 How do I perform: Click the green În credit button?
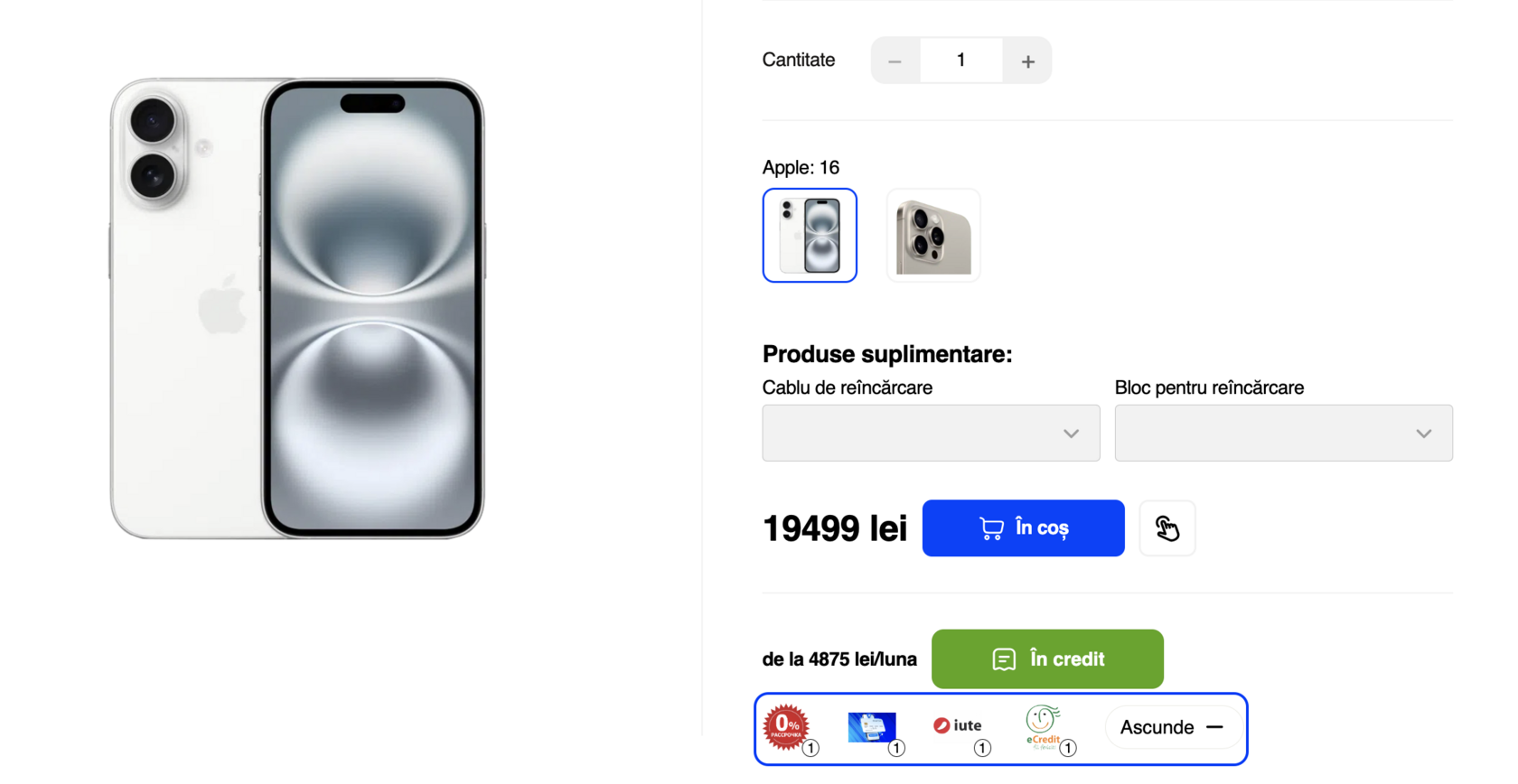click(1047, 659)
